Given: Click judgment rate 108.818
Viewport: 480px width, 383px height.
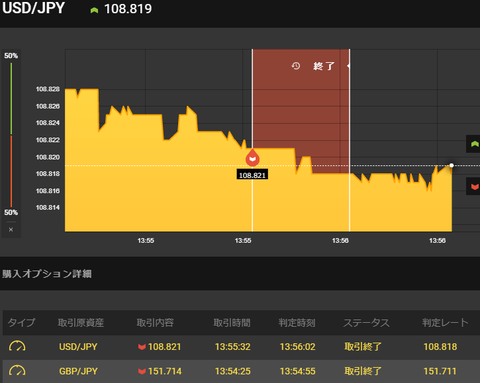Looking at the screenshot, I should [x=440, y=347].
